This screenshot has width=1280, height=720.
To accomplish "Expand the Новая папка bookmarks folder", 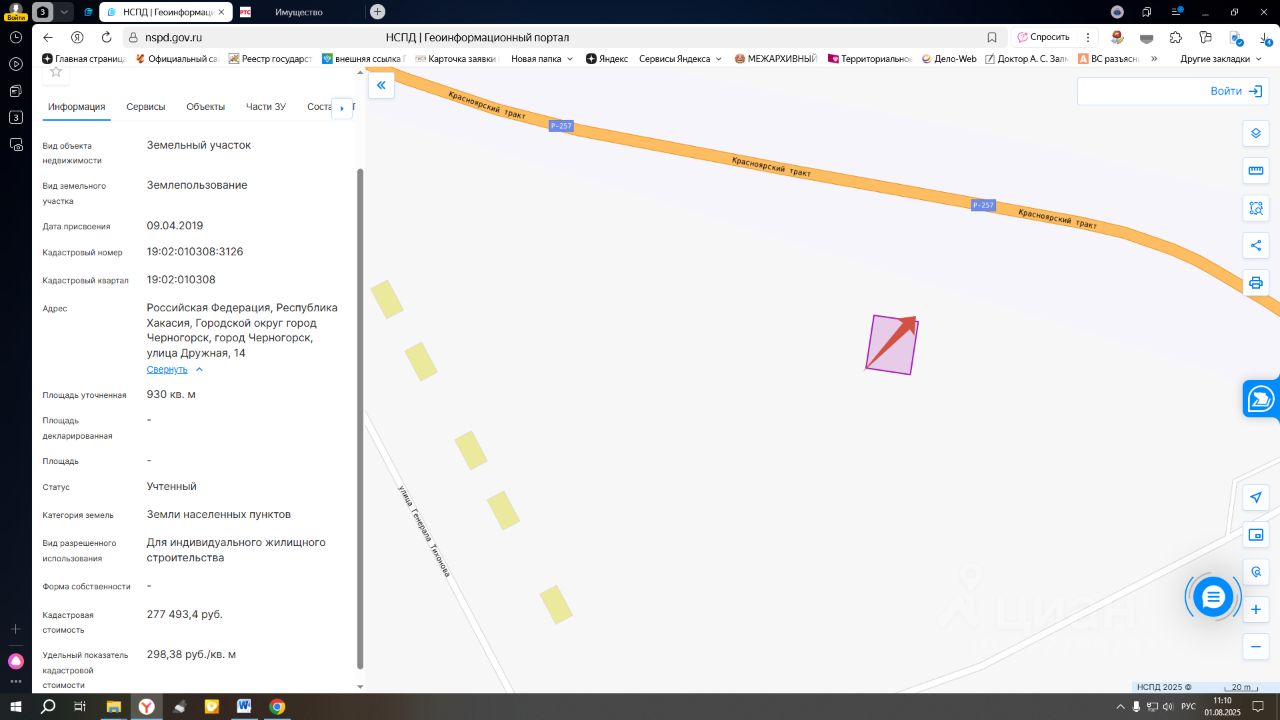I will pyautogui.click(x=543, y=59).
